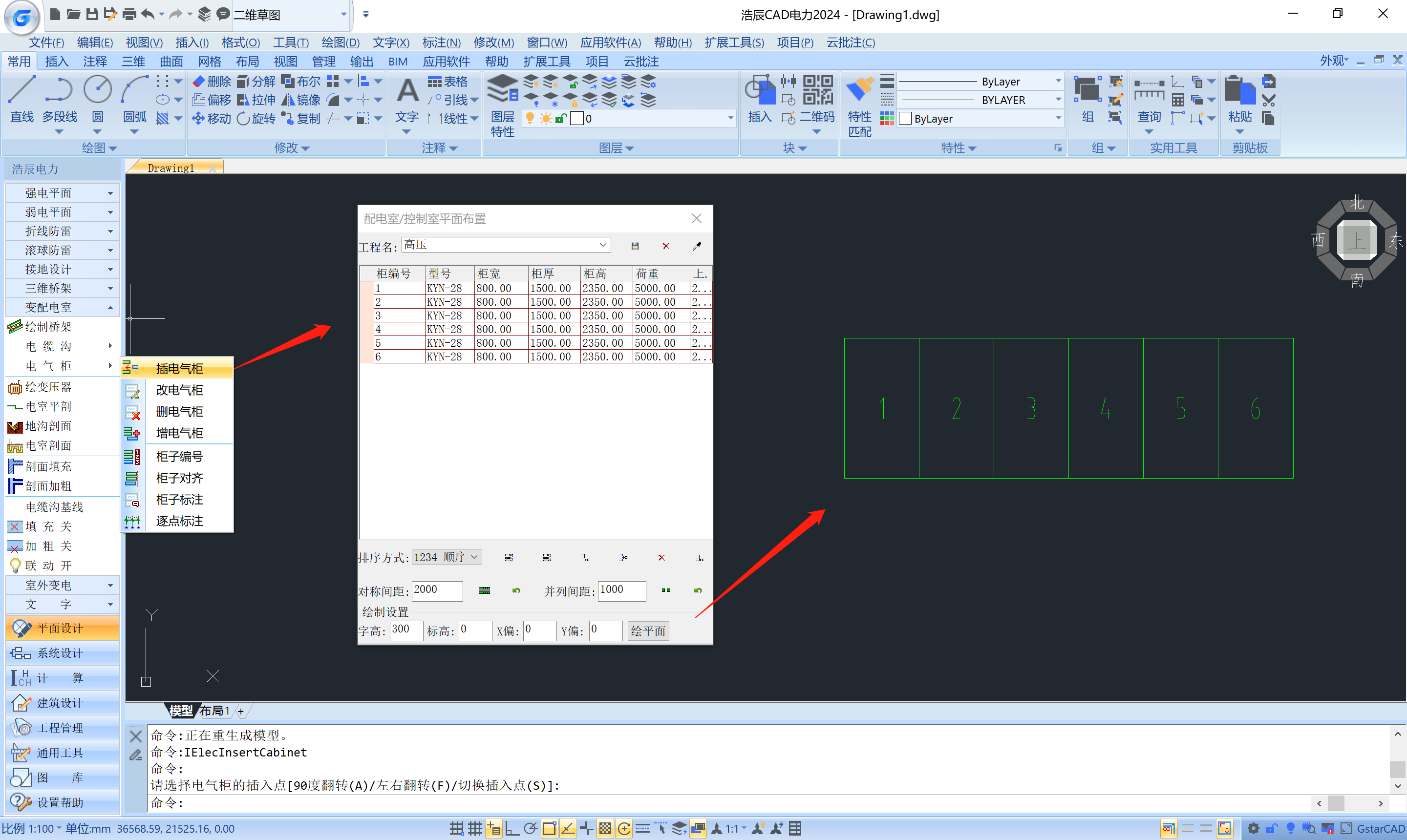Click the 粘贴 paste icon

1239,90
